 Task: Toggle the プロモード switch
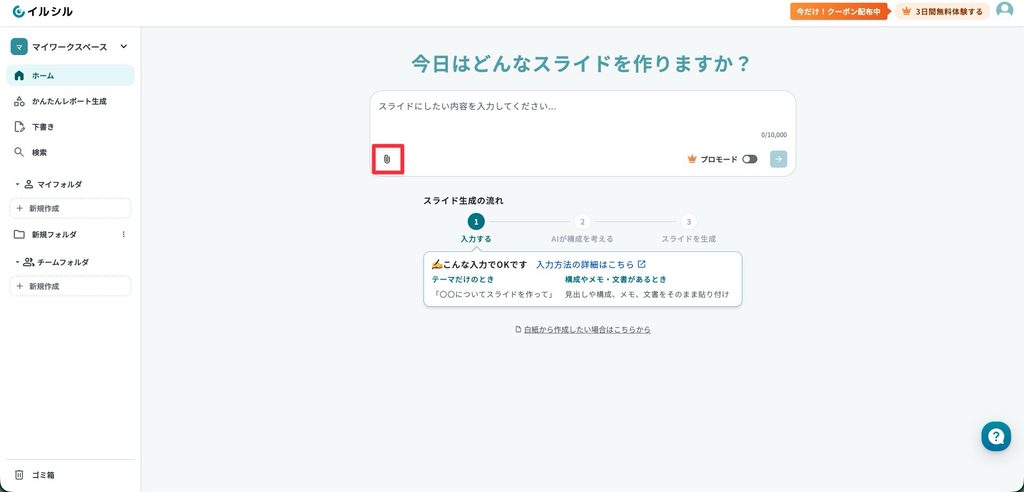tap(749, 159)
